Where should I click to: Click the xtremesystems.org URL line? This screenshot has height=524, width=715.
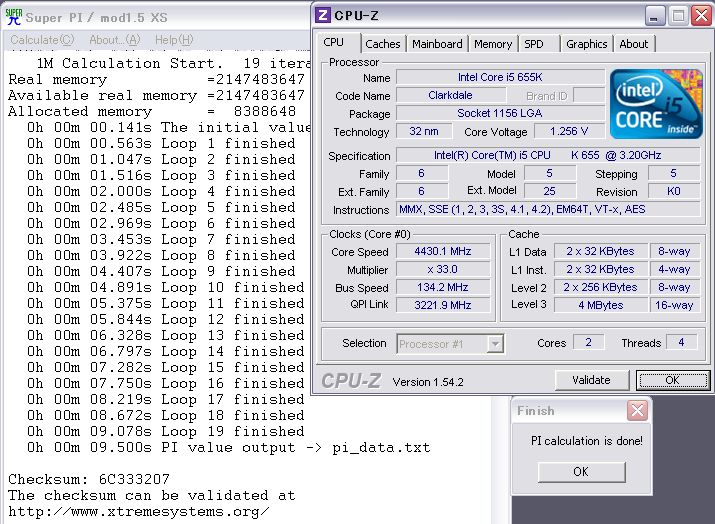[x=139, y=512]
